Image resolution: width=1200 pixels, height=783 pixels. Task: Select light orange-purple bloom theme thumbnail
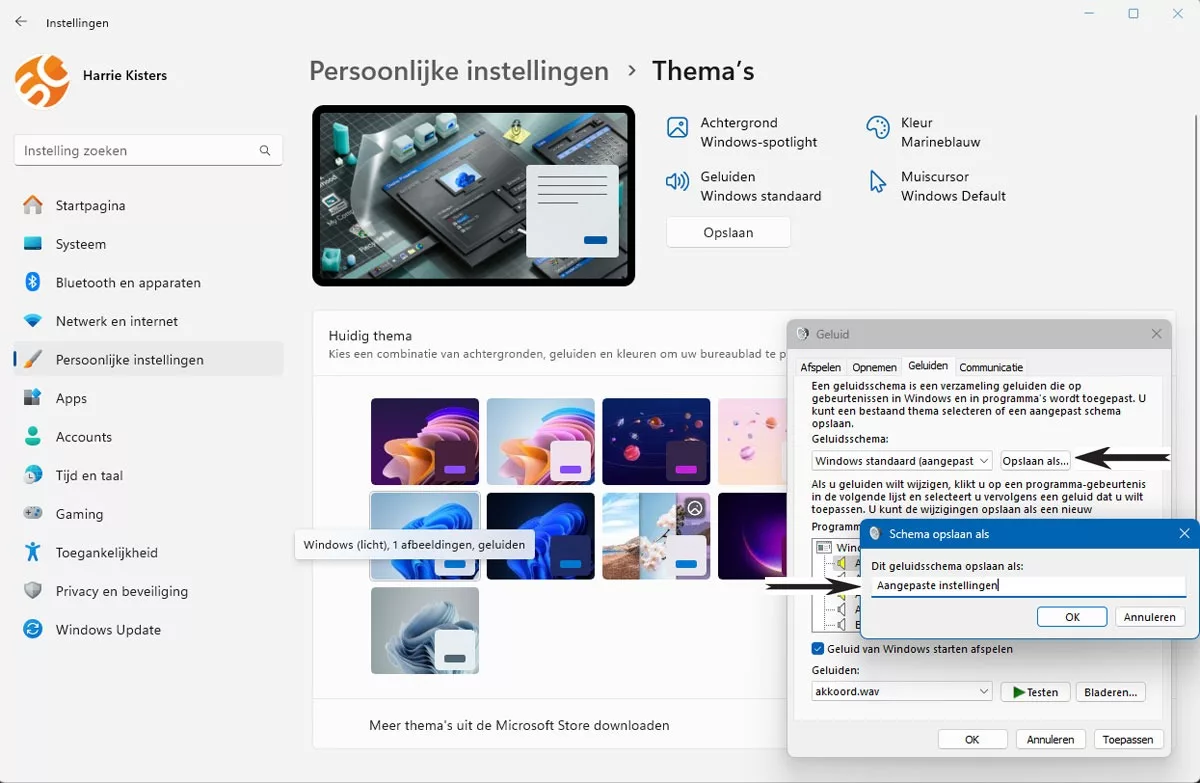pyautogui.click(x=541, y=442)
